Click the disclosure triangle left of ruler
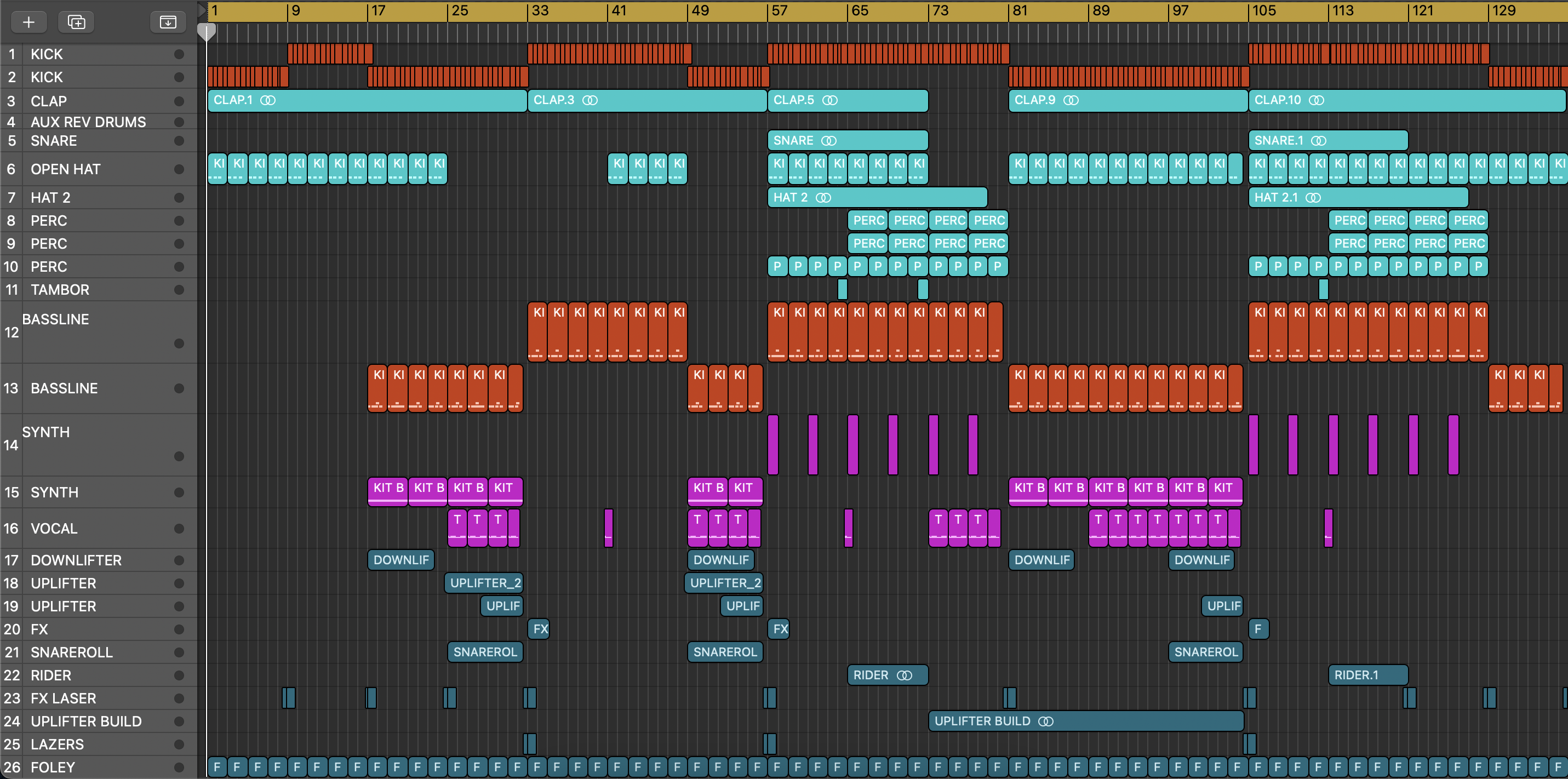 (202, 10)
